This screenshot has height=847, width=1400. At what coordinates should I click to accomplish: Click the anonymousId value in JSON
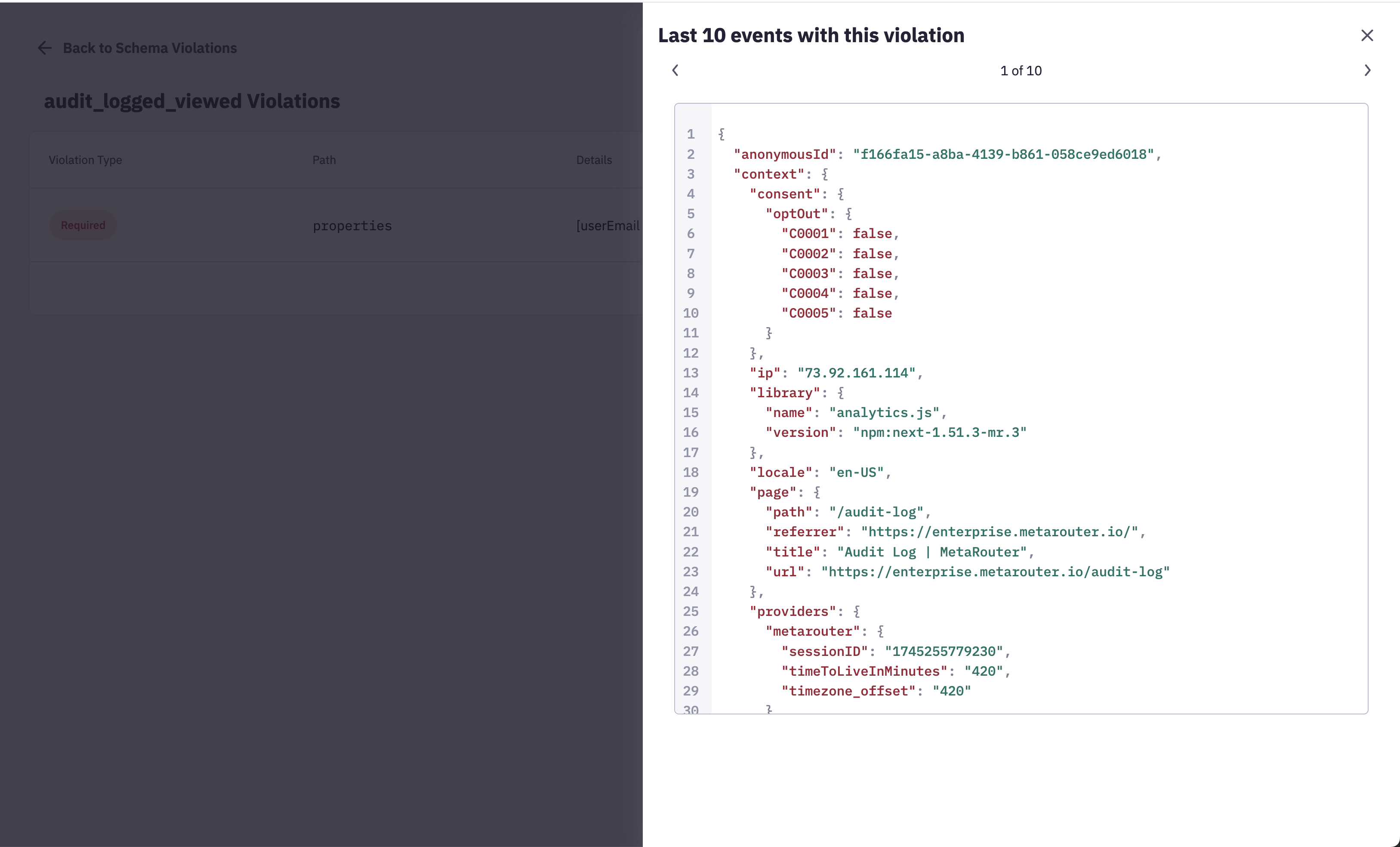coord(1003,155)
